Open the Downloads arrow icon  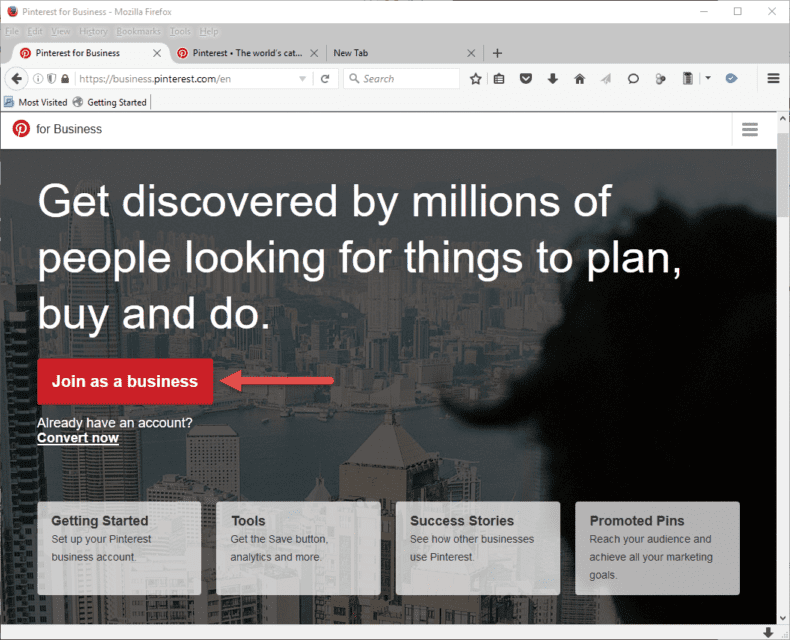pyautogui.click(x=553, y=79)
